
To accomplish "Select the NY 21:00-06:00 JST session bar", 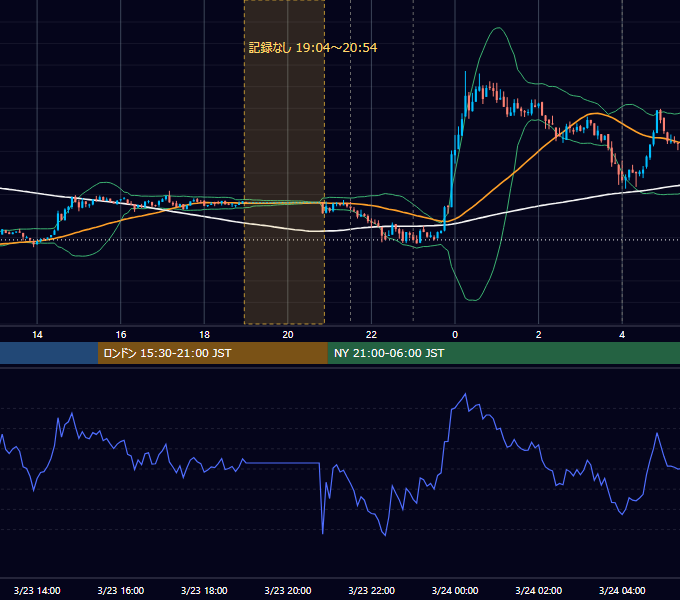I will point(503,353).
